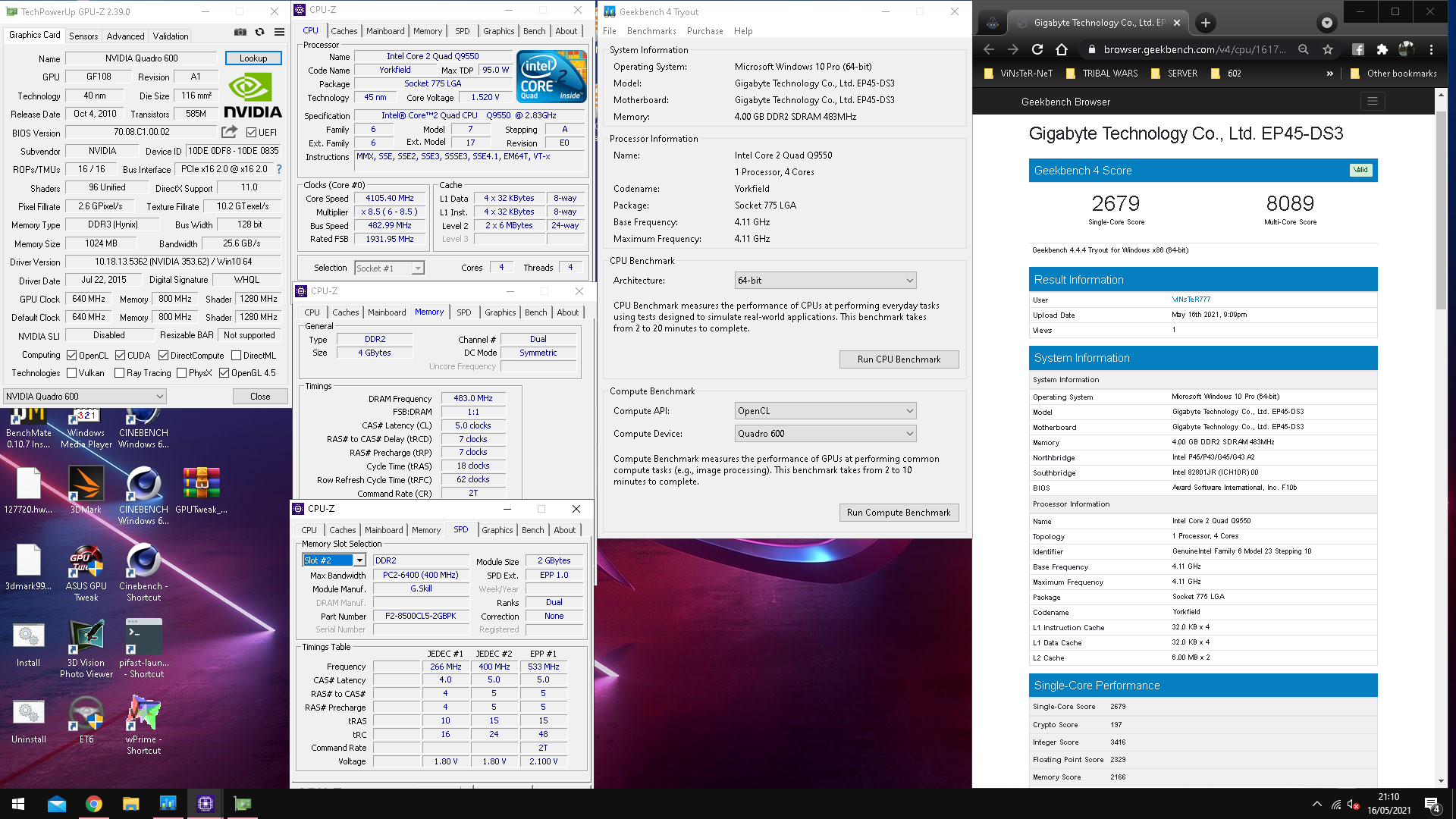This screenshot has width=1456, height=819.
Task: Click the browser reload icon
Action: (x=1037, y=49)
